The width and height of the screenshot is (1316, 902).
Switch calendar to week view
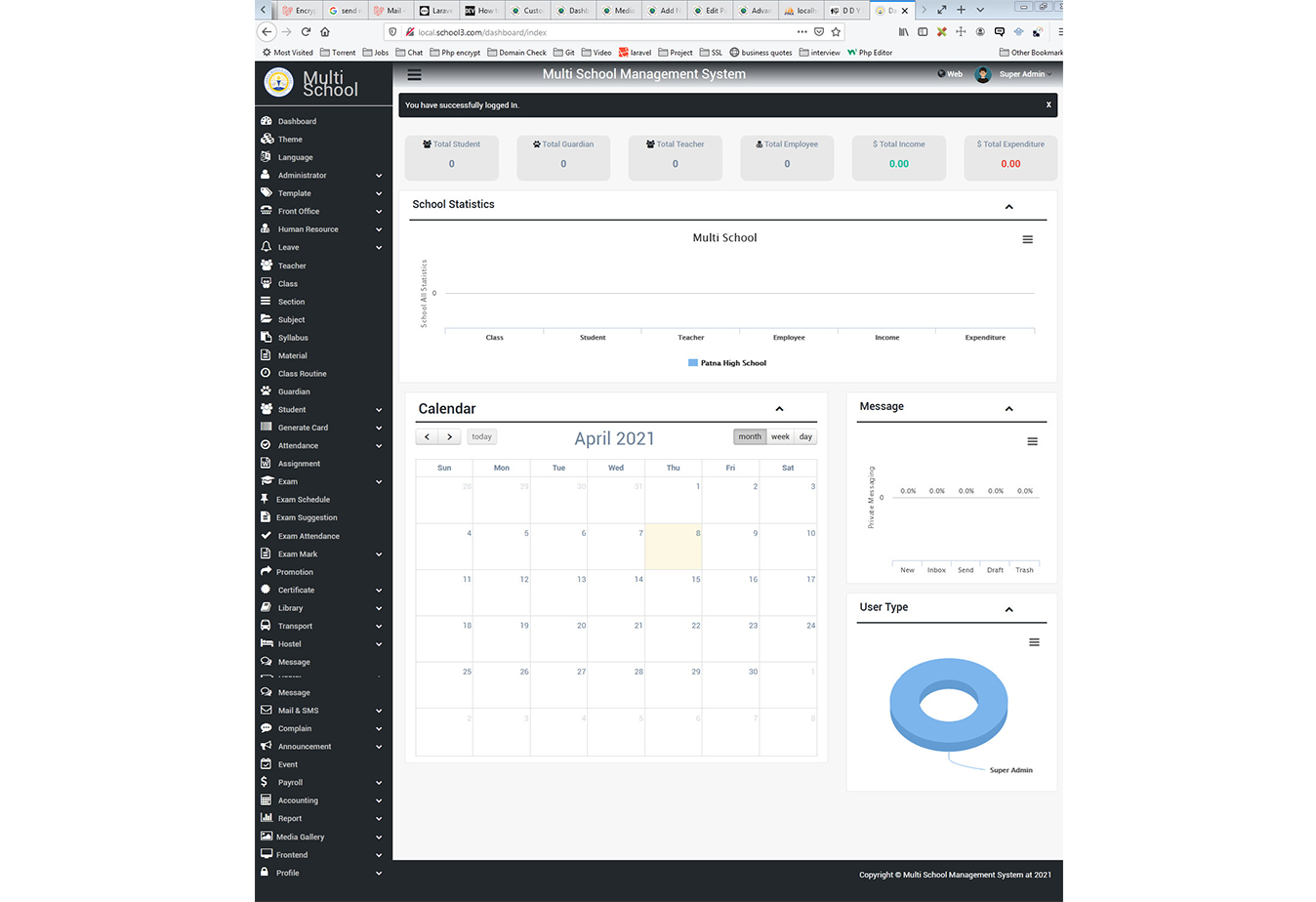[x=780, y=437]
